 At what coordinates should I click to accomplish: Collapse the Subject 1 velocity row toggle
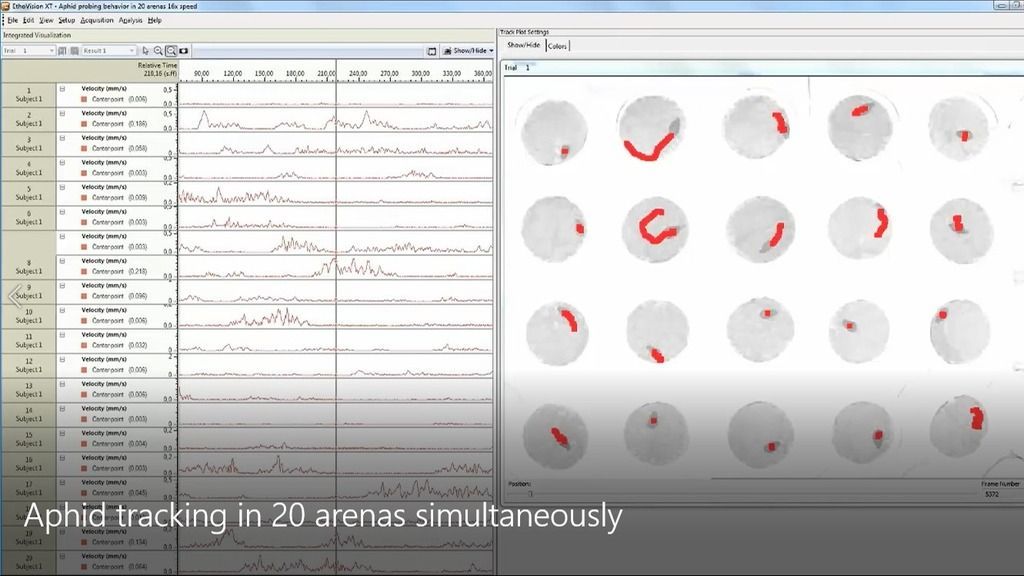pos(62,89)
